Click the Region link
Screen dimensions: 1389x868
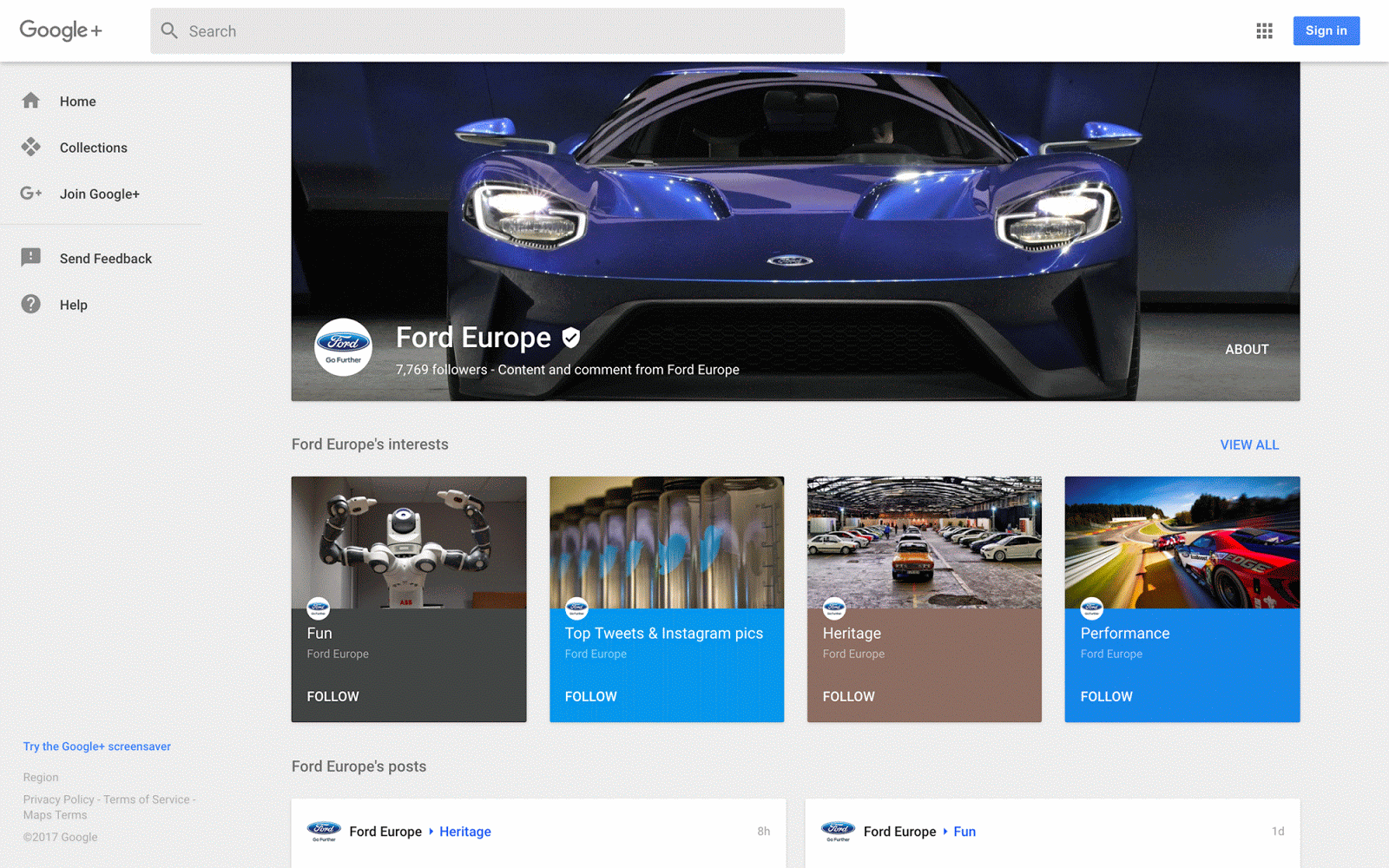41,778
